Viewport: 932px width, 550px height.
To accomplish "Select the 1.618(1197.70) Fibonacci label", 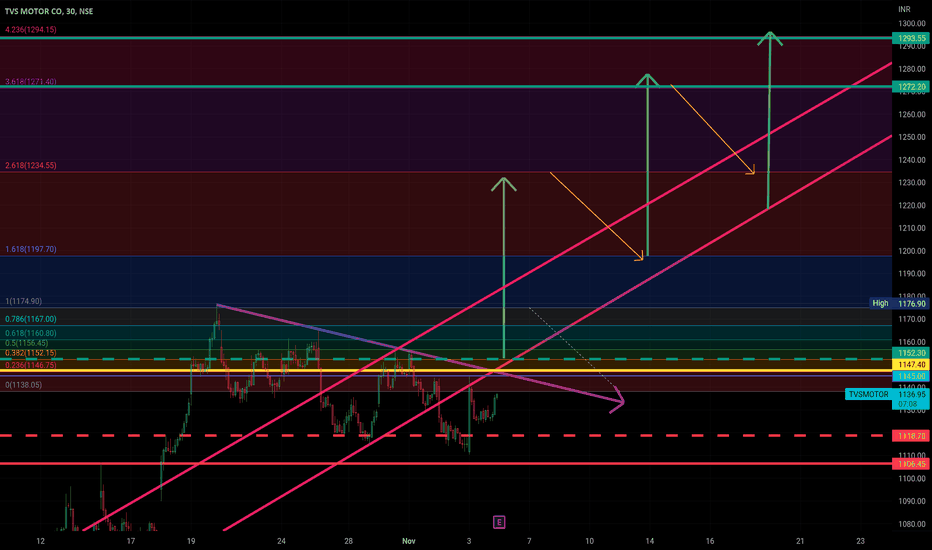I will tap(31, 249).
